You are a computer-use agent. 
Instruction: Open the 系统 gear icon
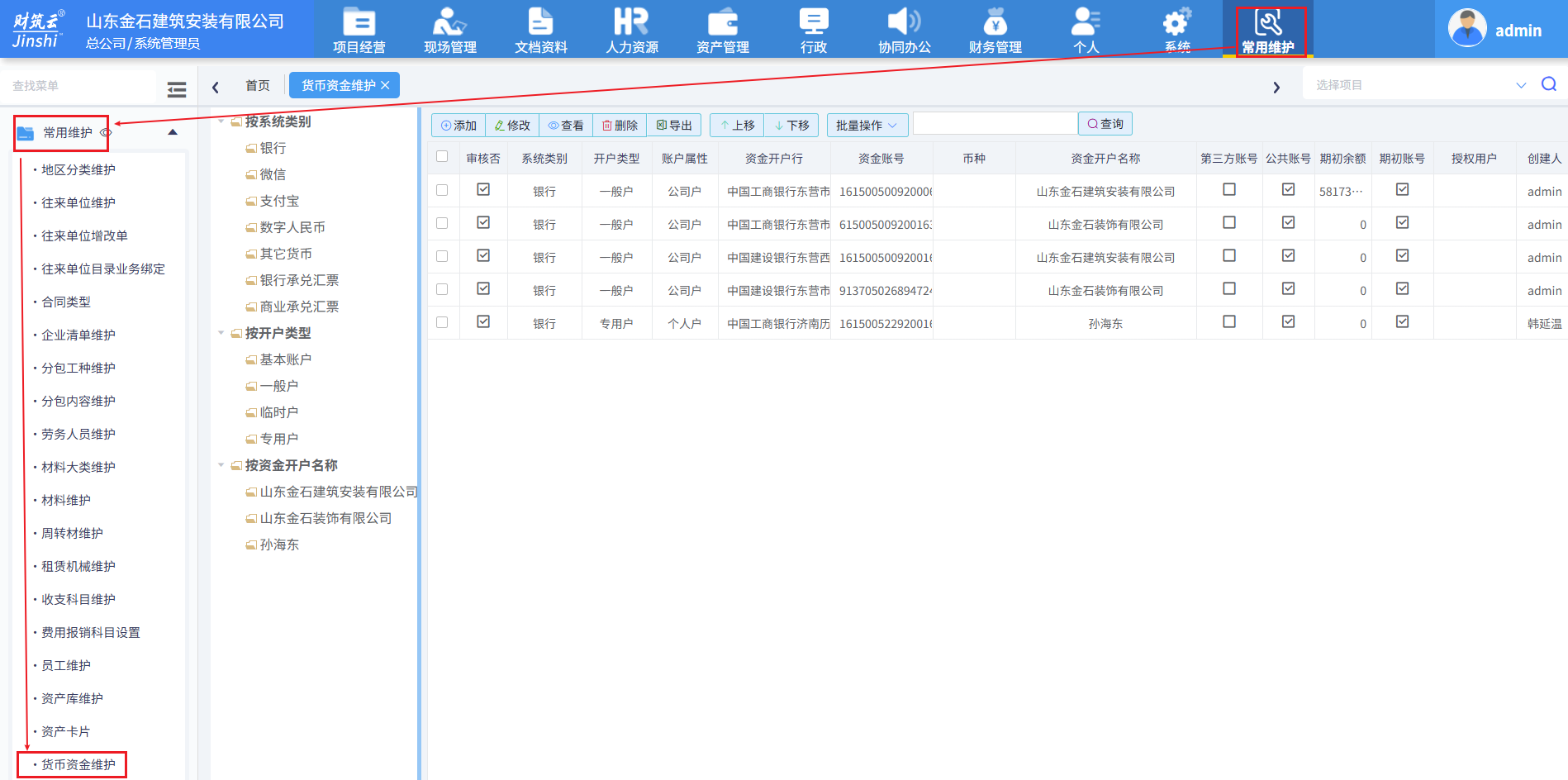(1176, 22)
